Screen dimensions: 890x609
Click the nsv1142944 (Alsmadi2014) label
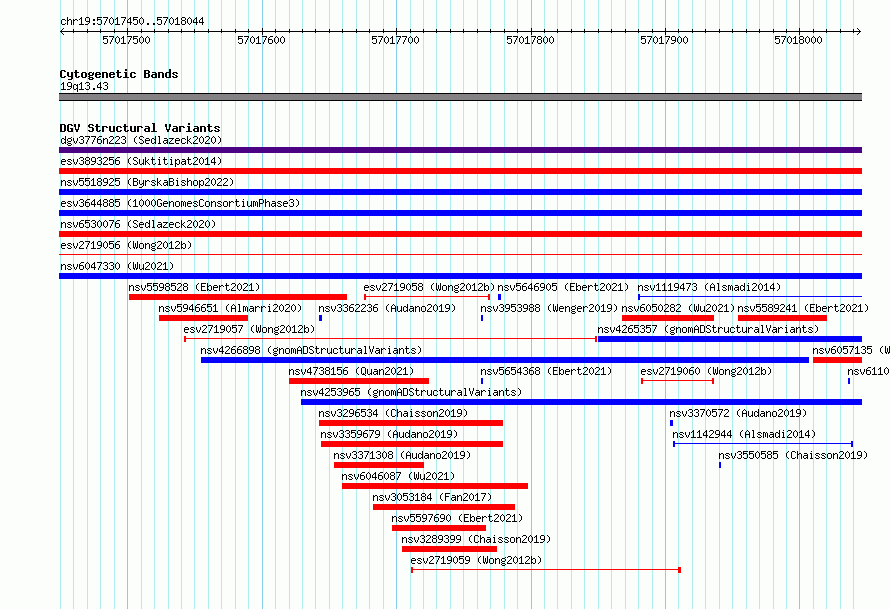744,434
